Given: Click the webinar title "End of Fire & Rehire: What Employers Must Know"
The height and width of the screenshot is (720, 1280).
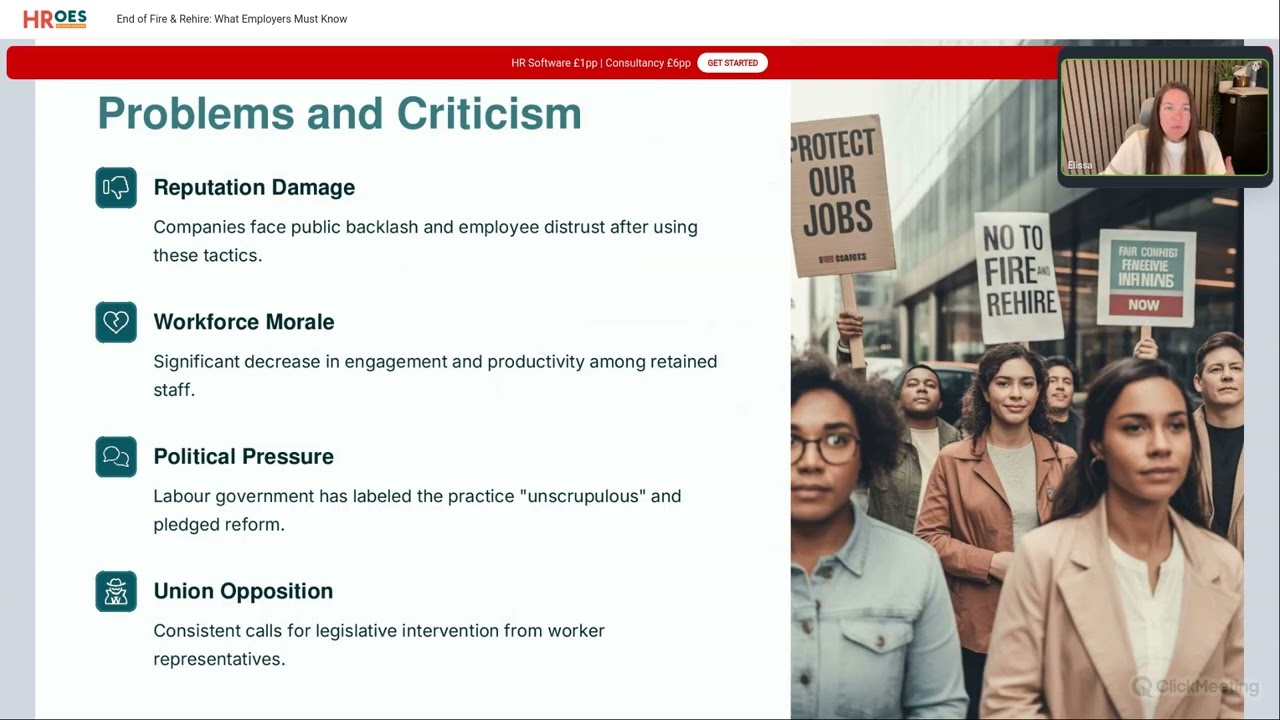Looking at the screenshot, I should 232,19.
